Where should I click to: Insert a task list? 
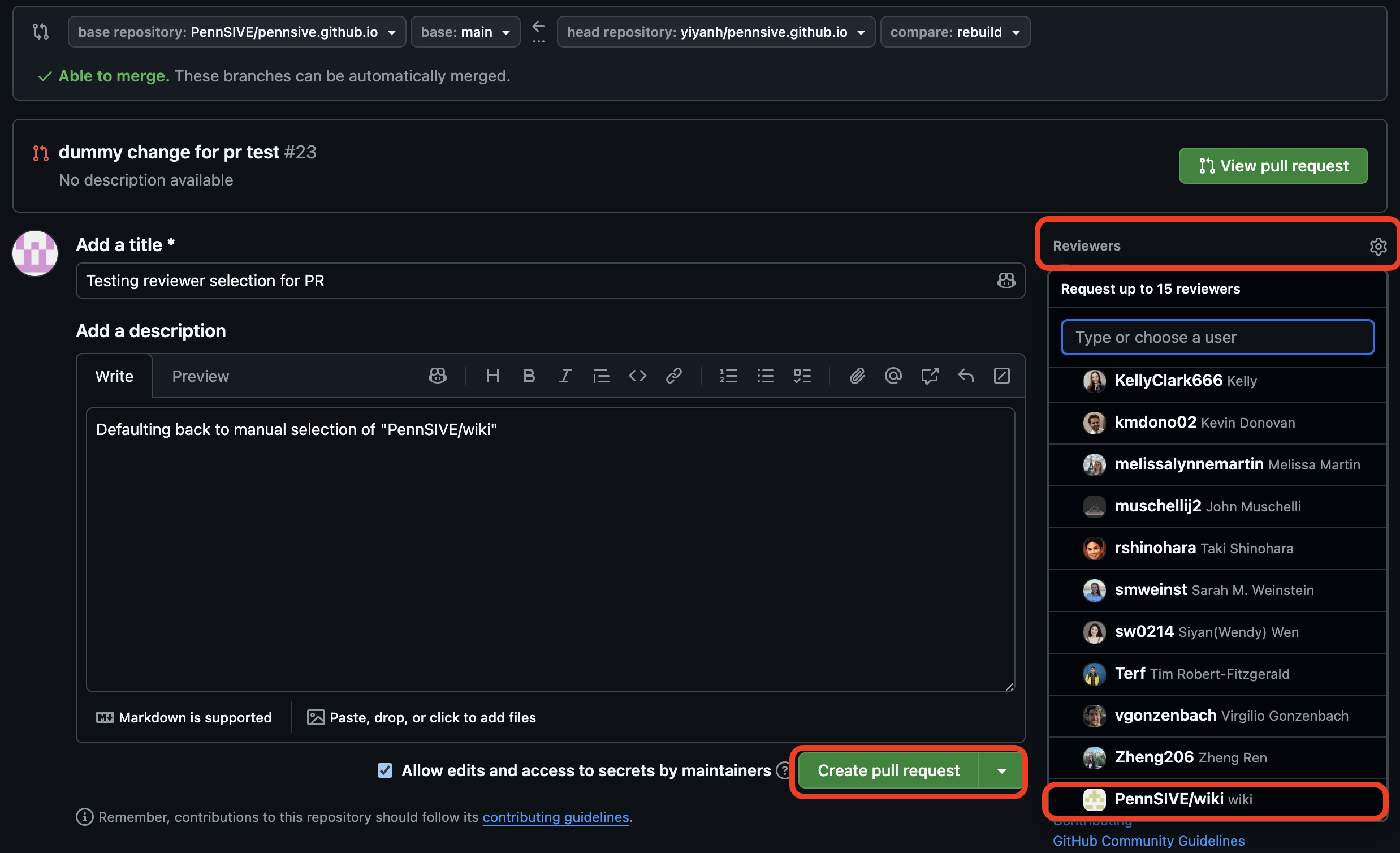pos(802,376)
